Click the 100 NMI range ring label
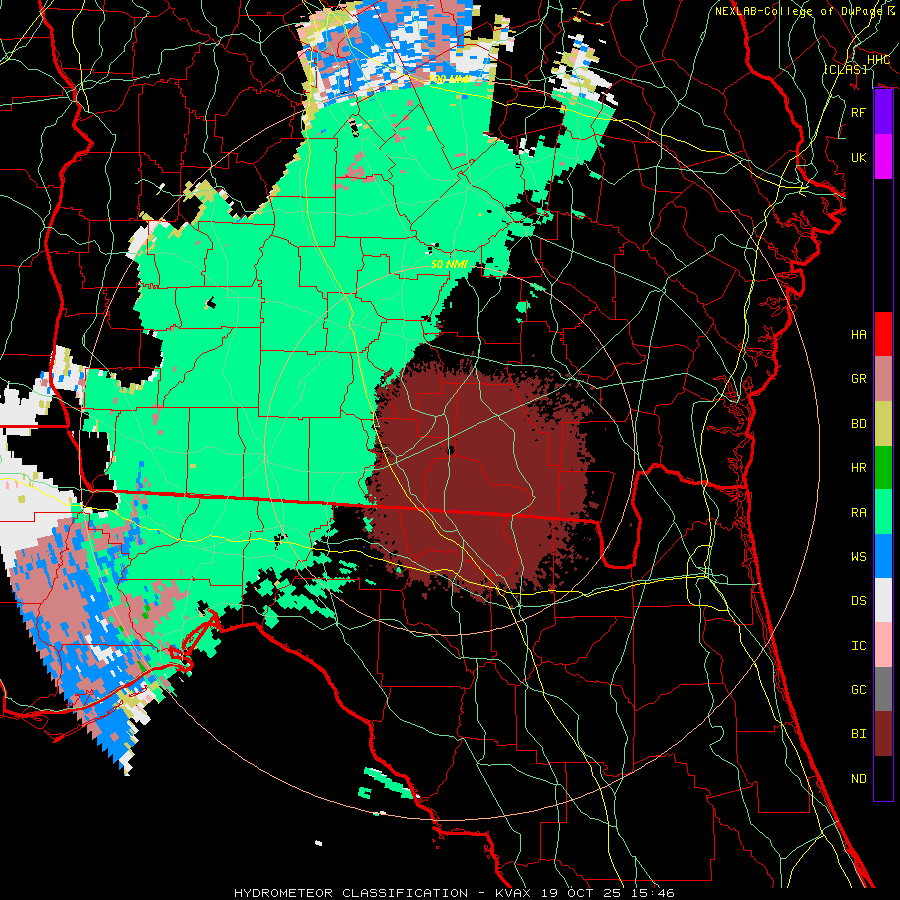Screen dimensions: 900x900 pos(451,79)
